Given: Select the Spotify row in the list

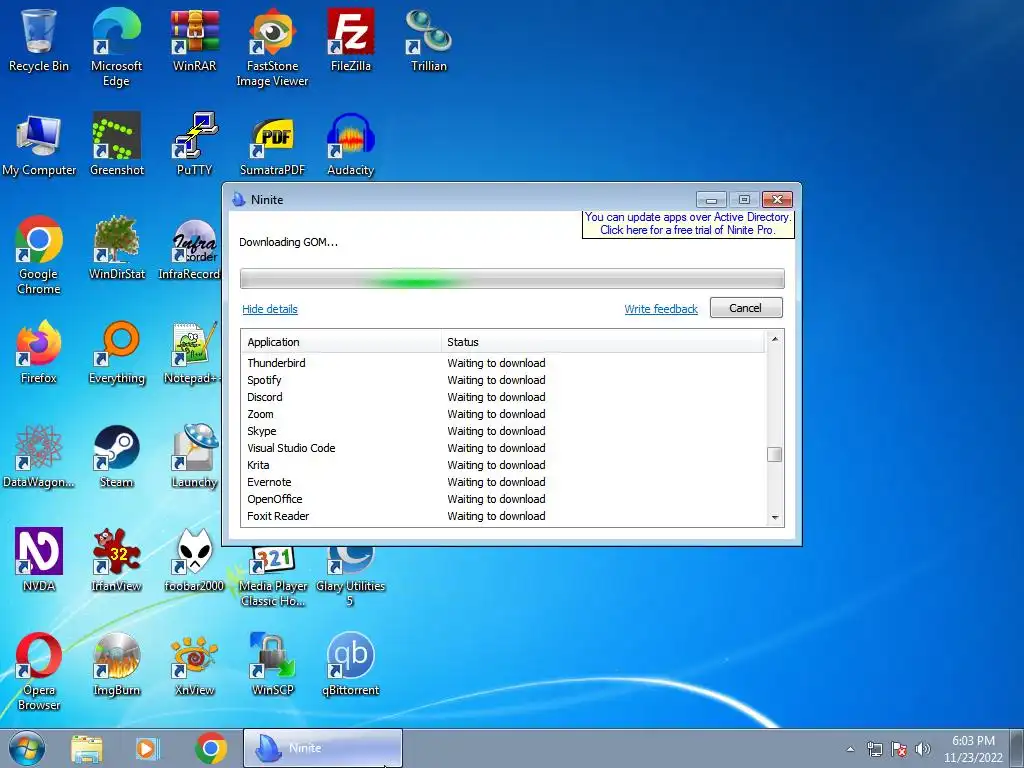Looking at the screenshot, I should coord(504,379).
